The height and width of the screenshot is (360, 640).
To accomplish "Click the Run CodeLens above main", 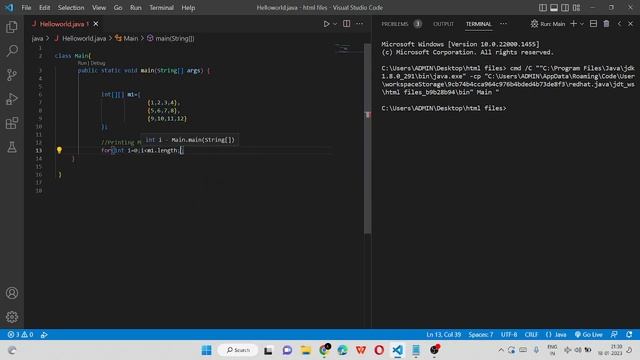I will pos(82,63).
